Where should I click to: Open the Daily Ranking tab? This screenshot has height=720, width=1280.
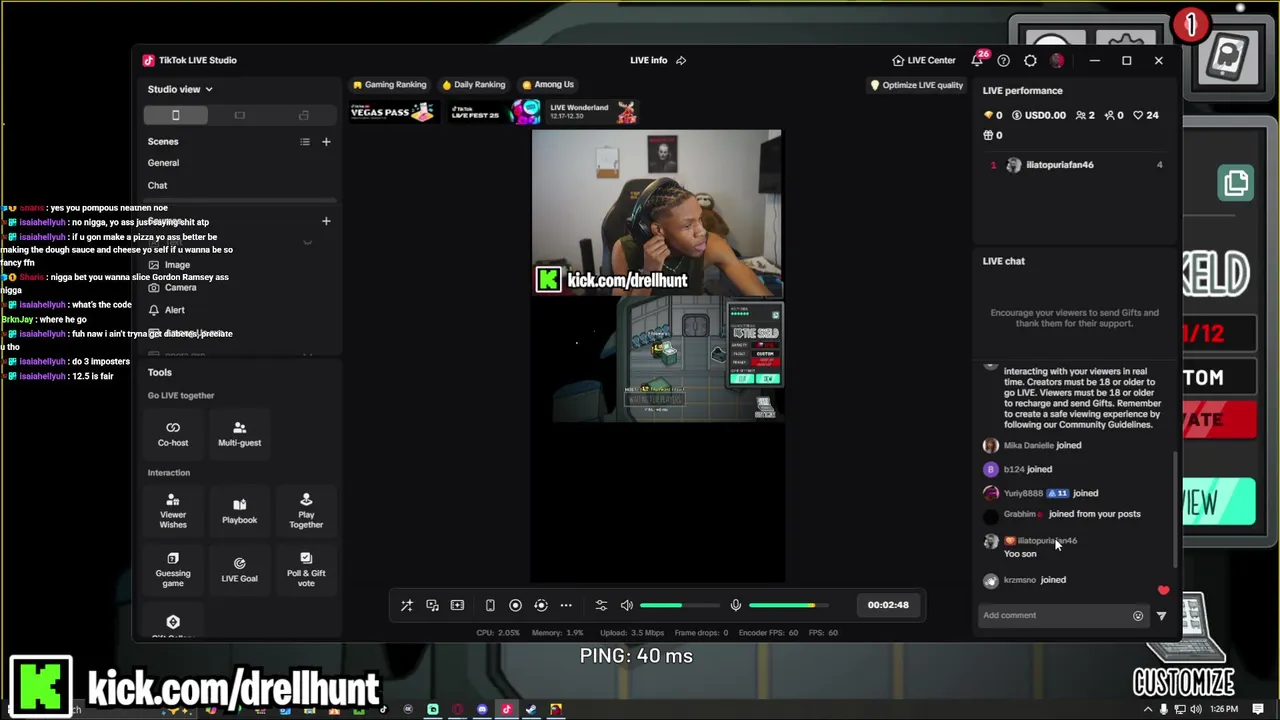pyautogui.click(x=474, y=85)
